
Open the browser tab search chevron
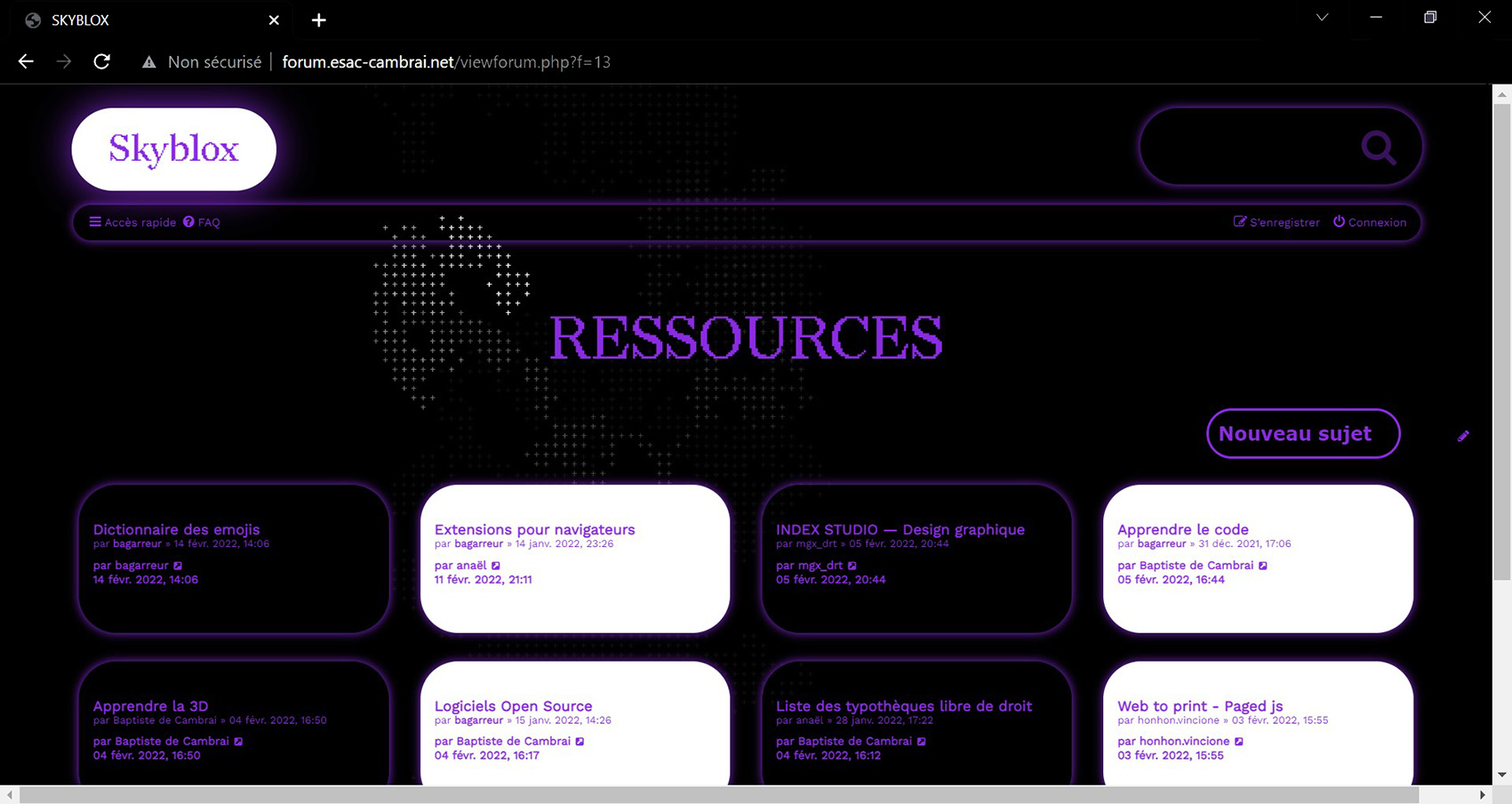pyautogui.click(x=1322, y=18)
